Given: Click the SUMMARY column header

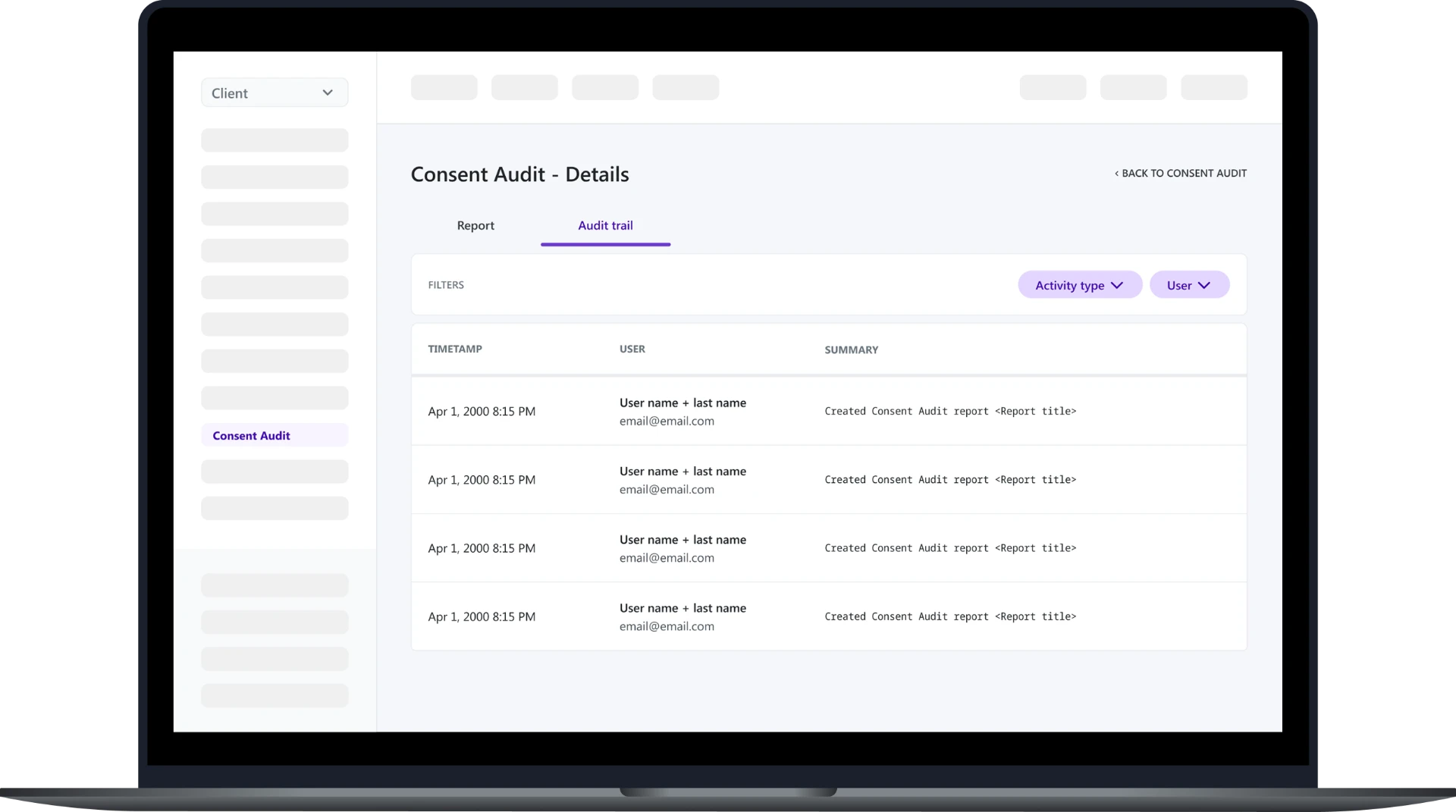Looking at the screenshot, I should [852, 350].
